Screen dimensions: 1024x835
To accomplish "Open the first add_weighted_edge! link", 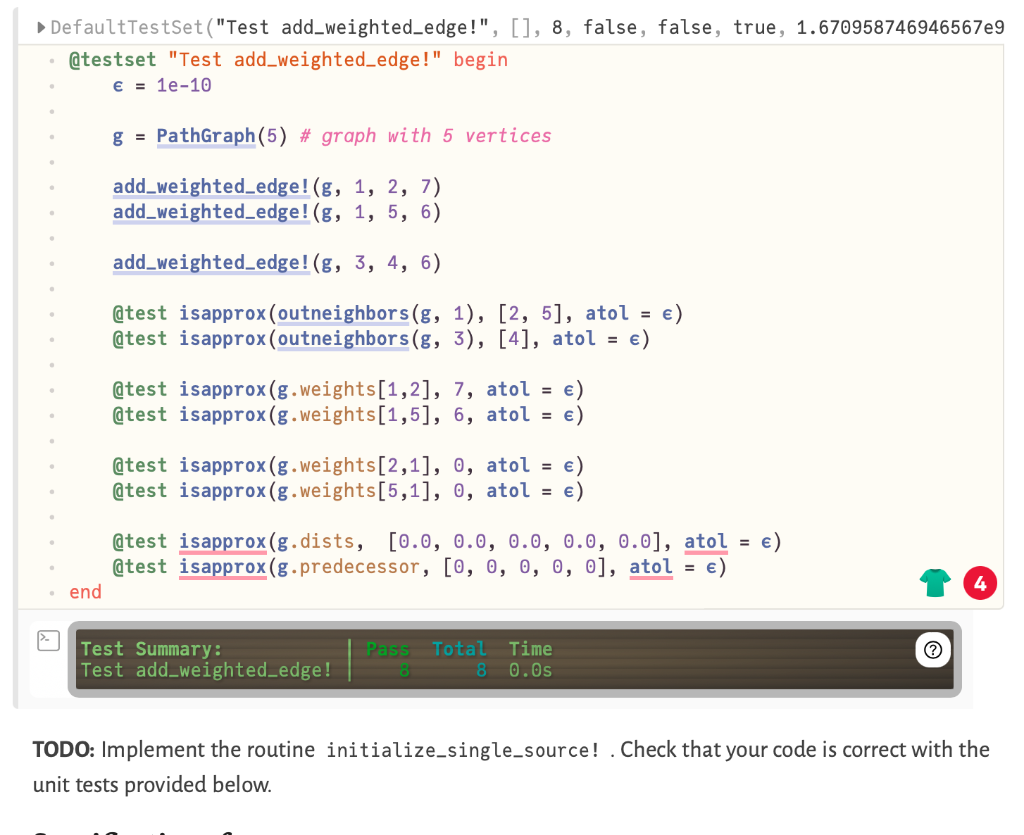I will (x=210, y=187).
